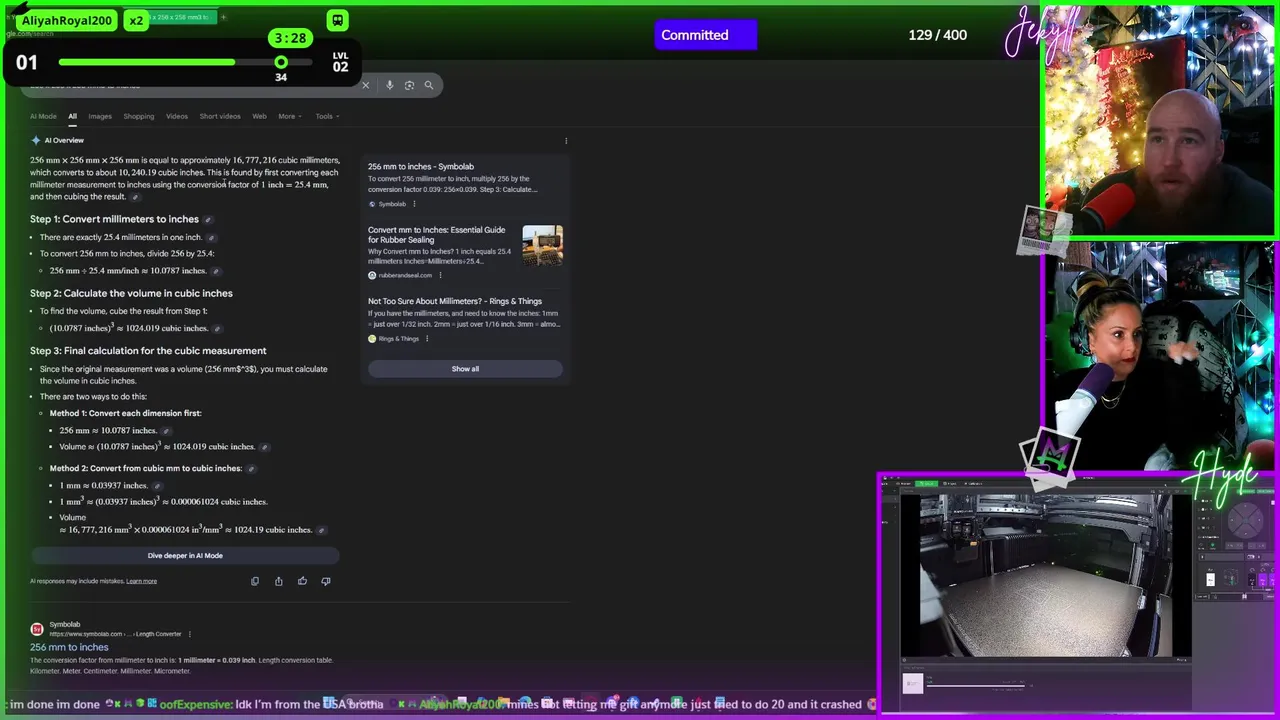The width and height of the screenshot is (1280, 720).
Task: Copy the AI Overview response
Action: point(255,581)
